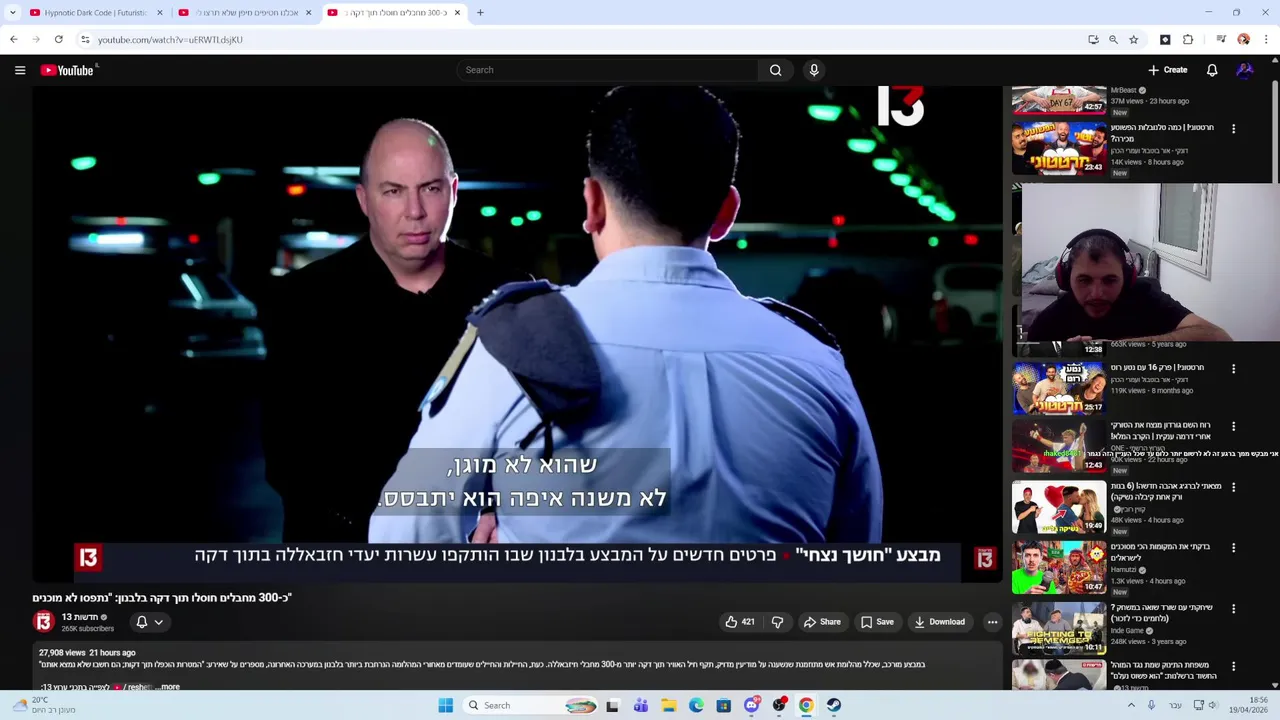The image size is (1280, 720).
Task: Open the browser zoom magnifier icon
Action: coord(1113,39)
